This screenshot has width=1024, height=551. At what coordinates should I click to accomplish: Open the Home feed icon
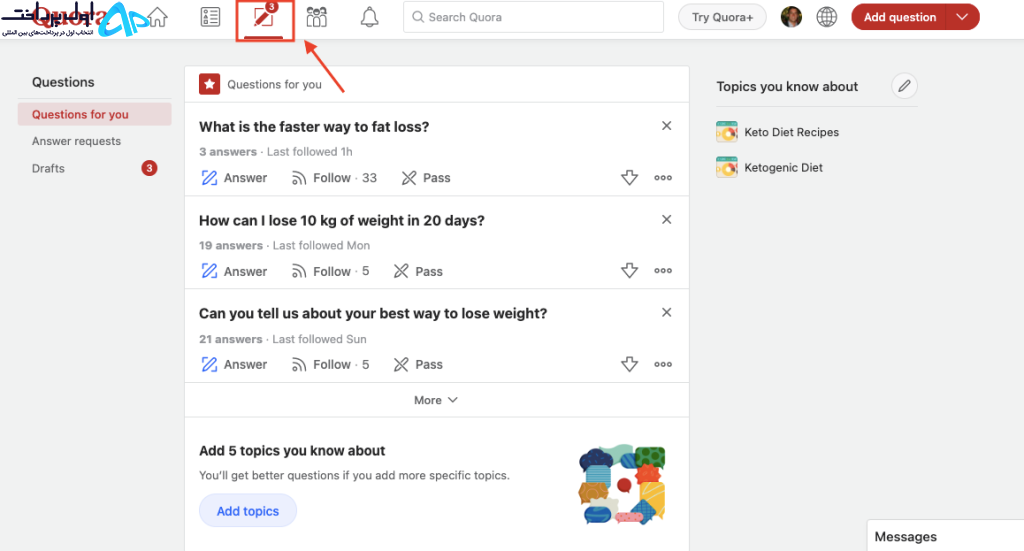[157, 17]
